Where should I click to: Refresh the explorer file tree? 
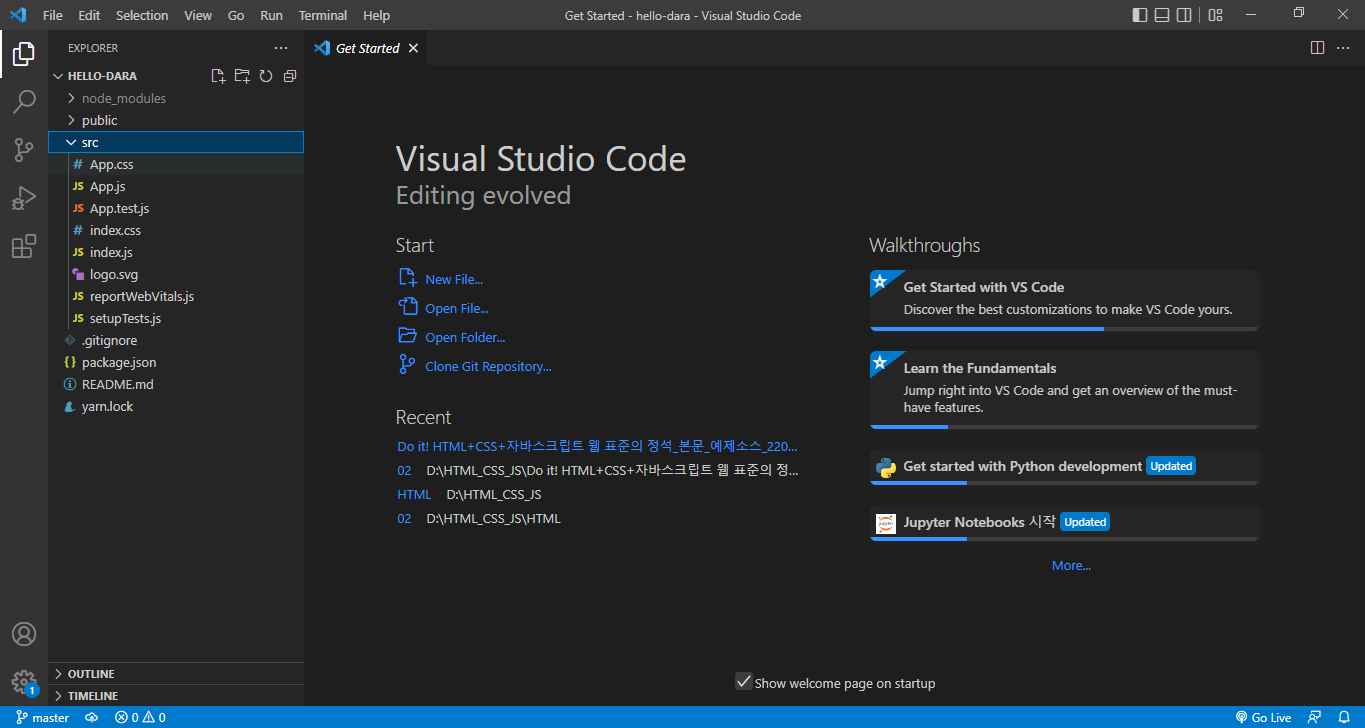[x=266, y=76]
